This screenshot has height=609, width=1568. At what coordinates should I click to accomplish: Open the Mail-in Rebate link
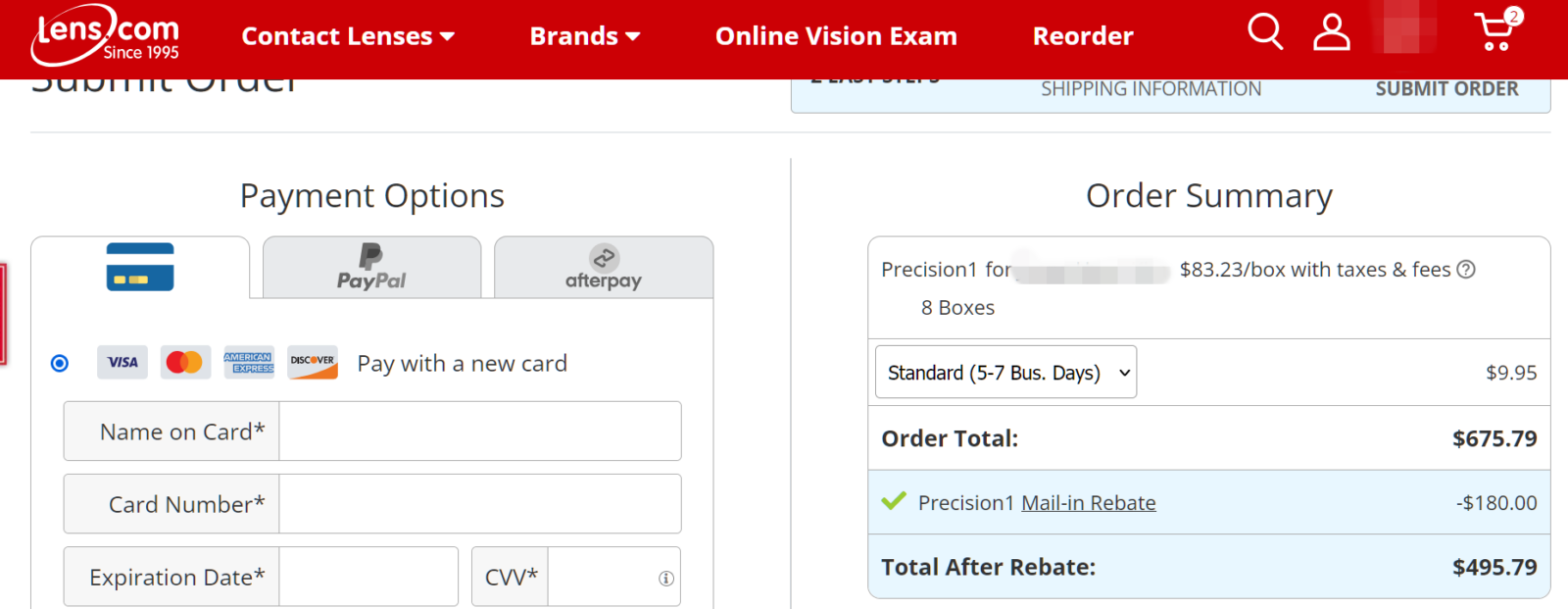(1089, 503)
